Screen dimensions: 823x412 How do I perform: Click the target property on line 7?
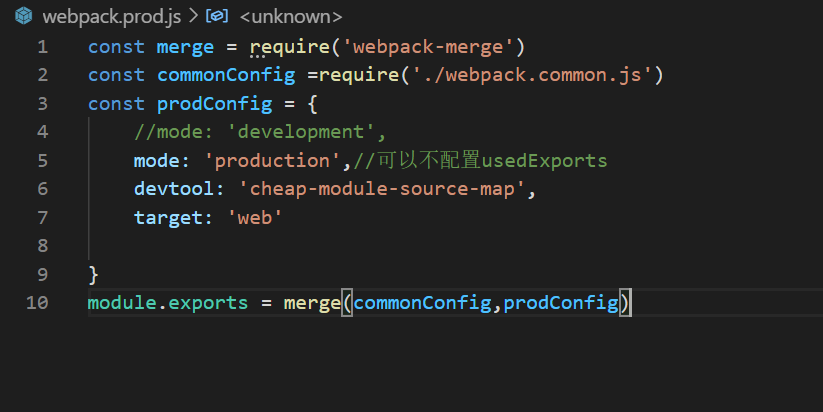[x=168, y=217]
